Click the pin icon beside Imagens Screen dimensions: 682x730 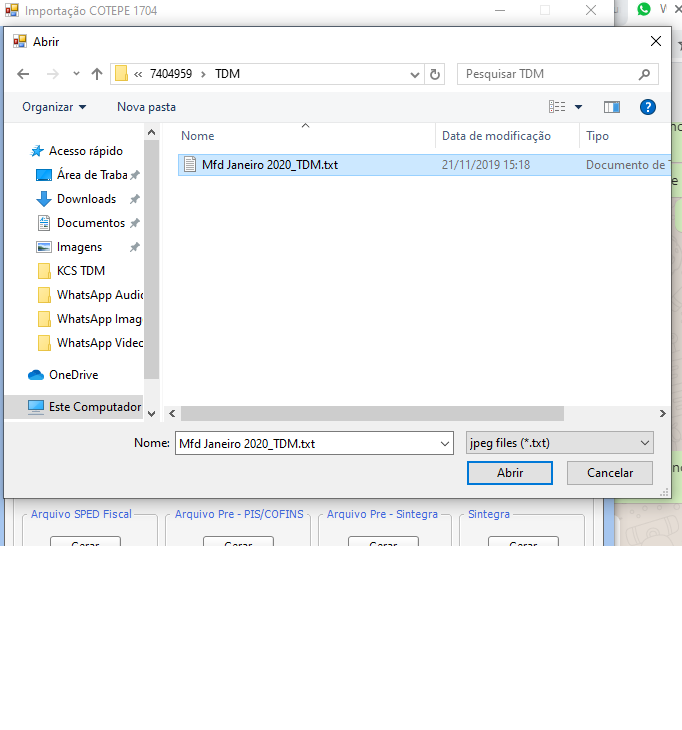[135, 247]
